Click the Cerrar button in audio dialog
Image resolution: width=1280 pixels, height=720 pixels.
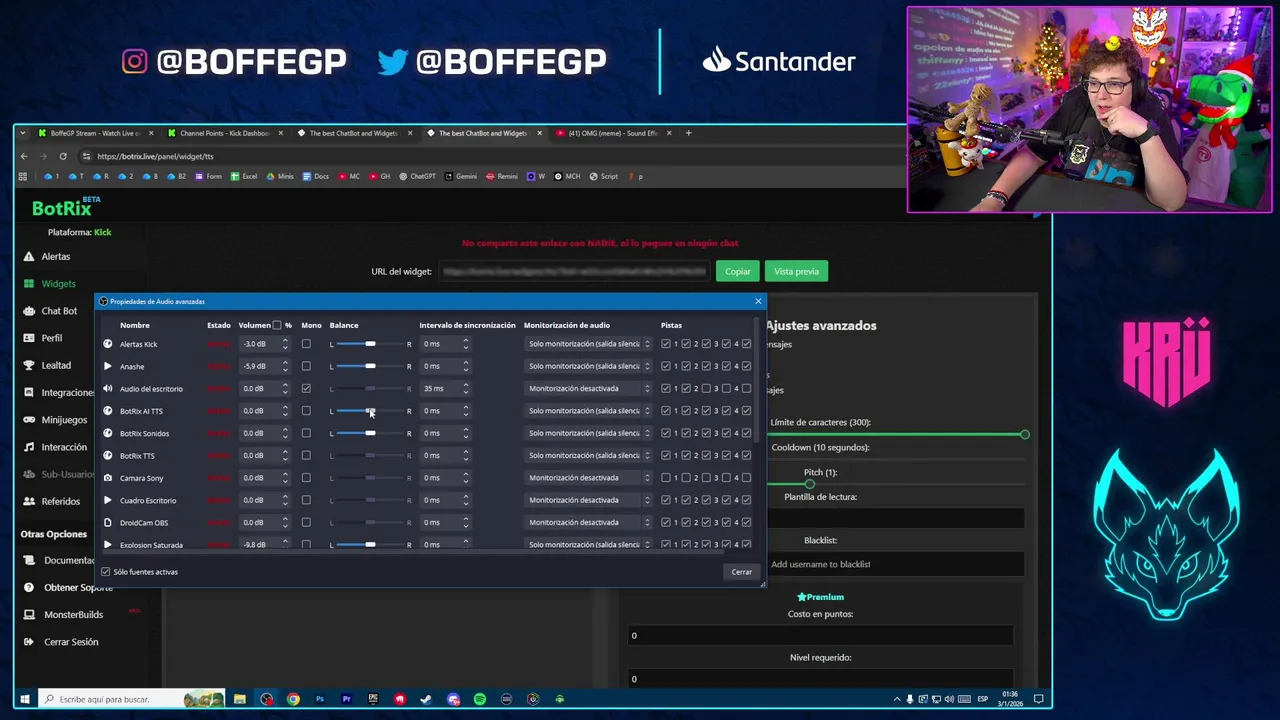741,572
